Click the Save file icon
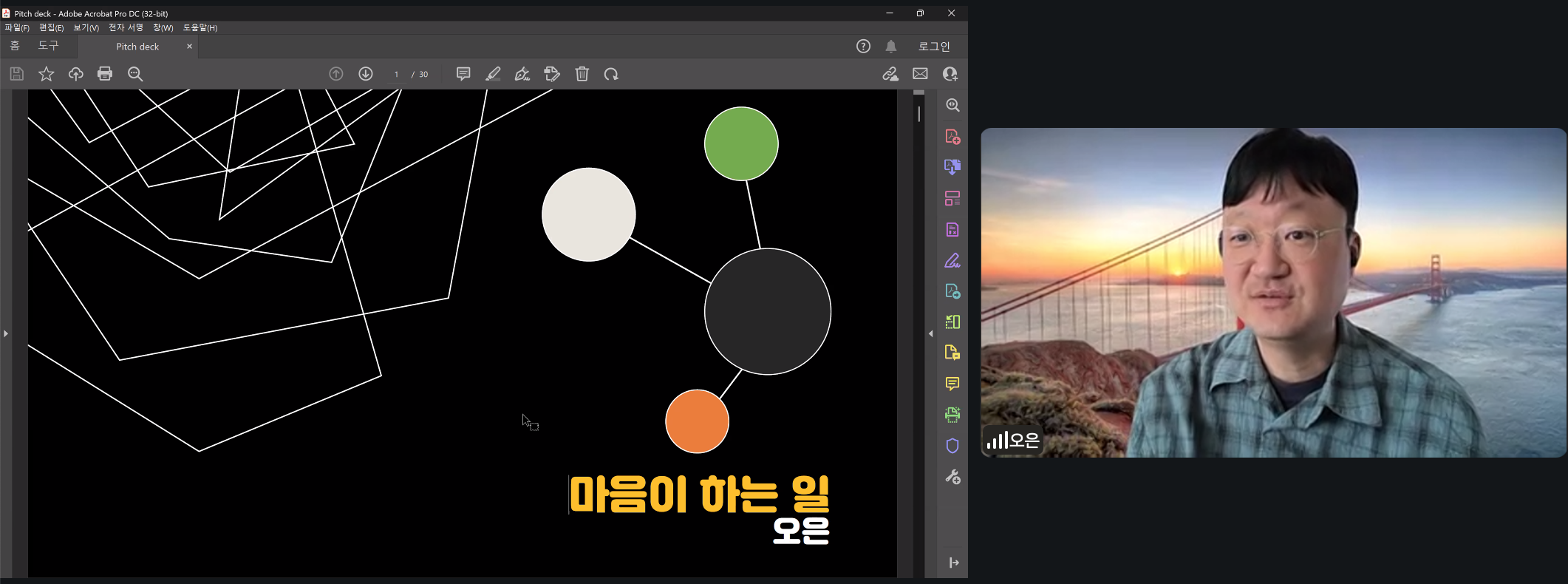The width and height of the screenshot is (1568, 584). [x=17, y=74]
